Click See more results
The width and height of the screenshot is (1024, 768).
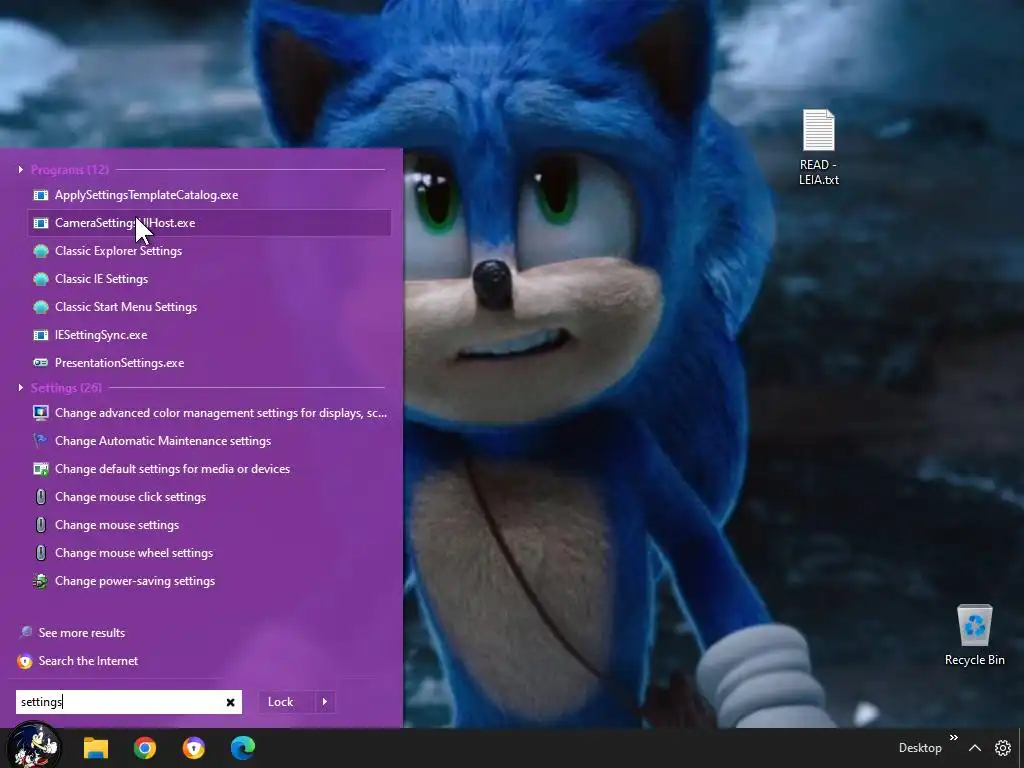click(x=82, y=633)
